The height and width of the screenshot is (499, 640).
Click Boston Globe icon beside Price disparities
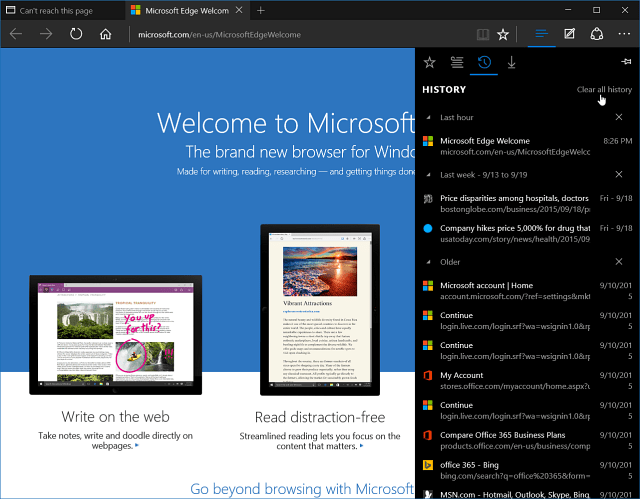[x=428, y=199]
